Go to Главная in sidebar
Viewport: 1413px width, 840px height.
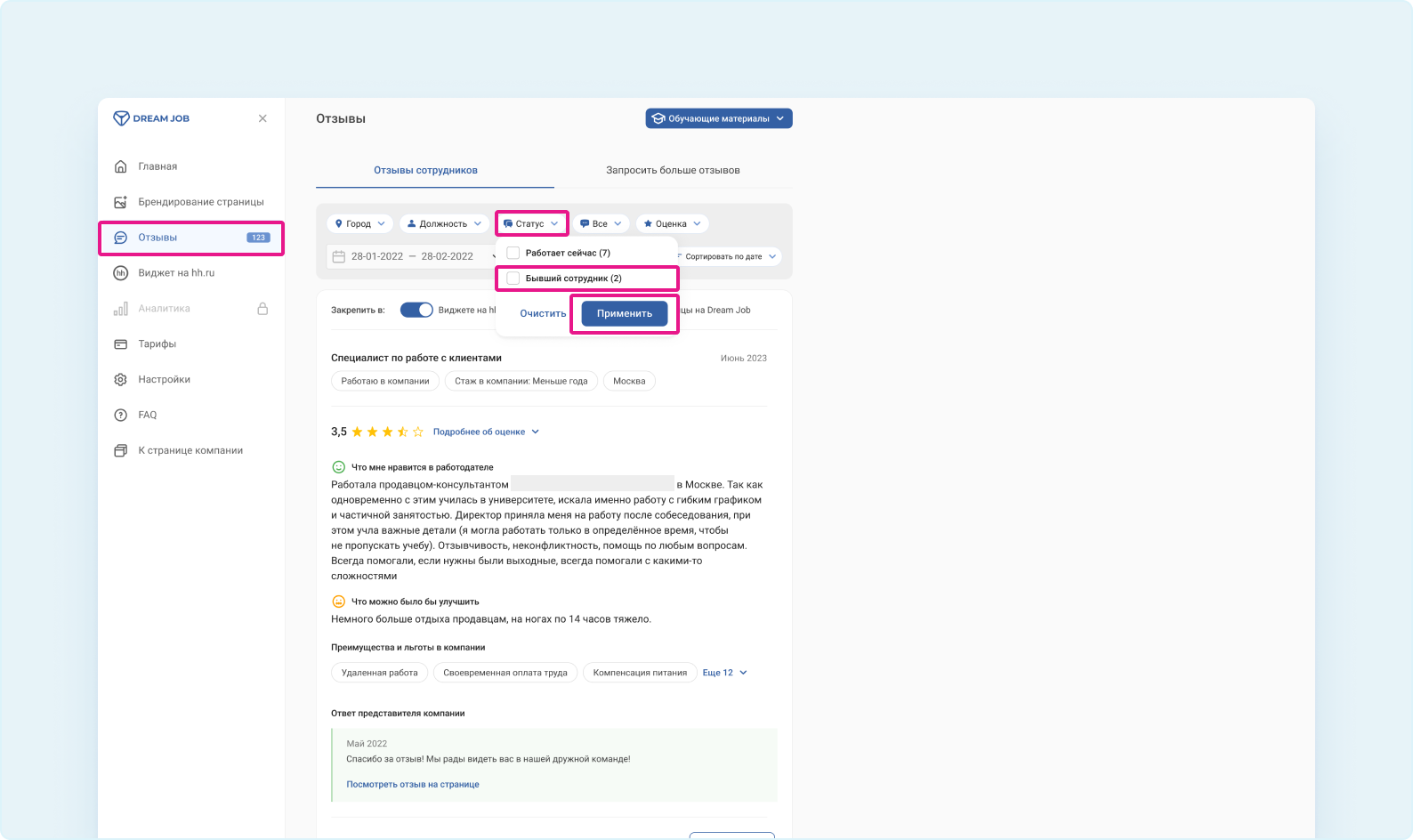click(157, 166)
